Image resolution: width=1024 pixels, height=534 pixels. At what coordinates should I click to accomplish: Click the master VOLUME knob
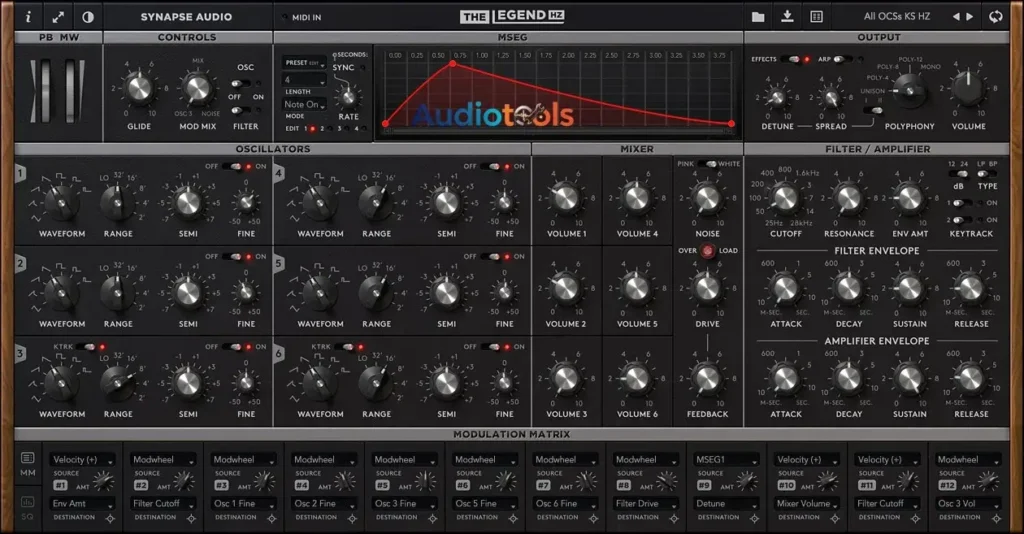968,89
